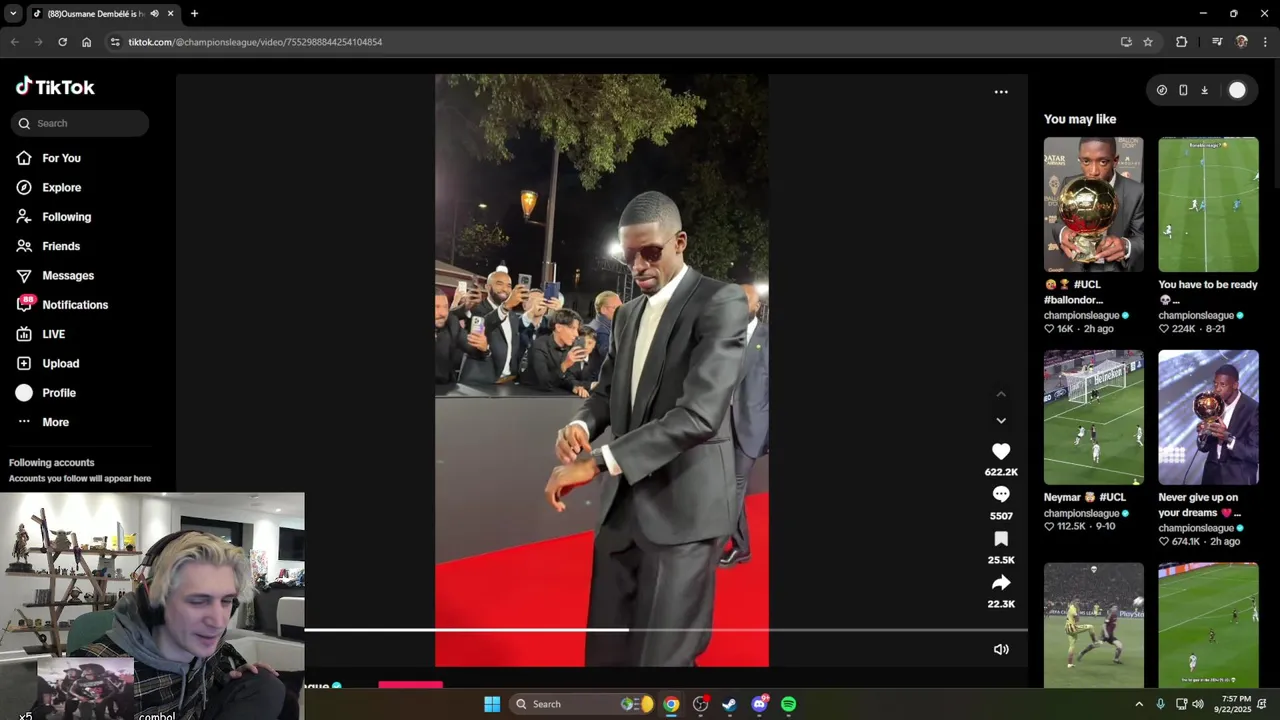Viewport: 1280px width, 720px height.
Task: Like the video with the heart icon
Action: point(1001,452)
